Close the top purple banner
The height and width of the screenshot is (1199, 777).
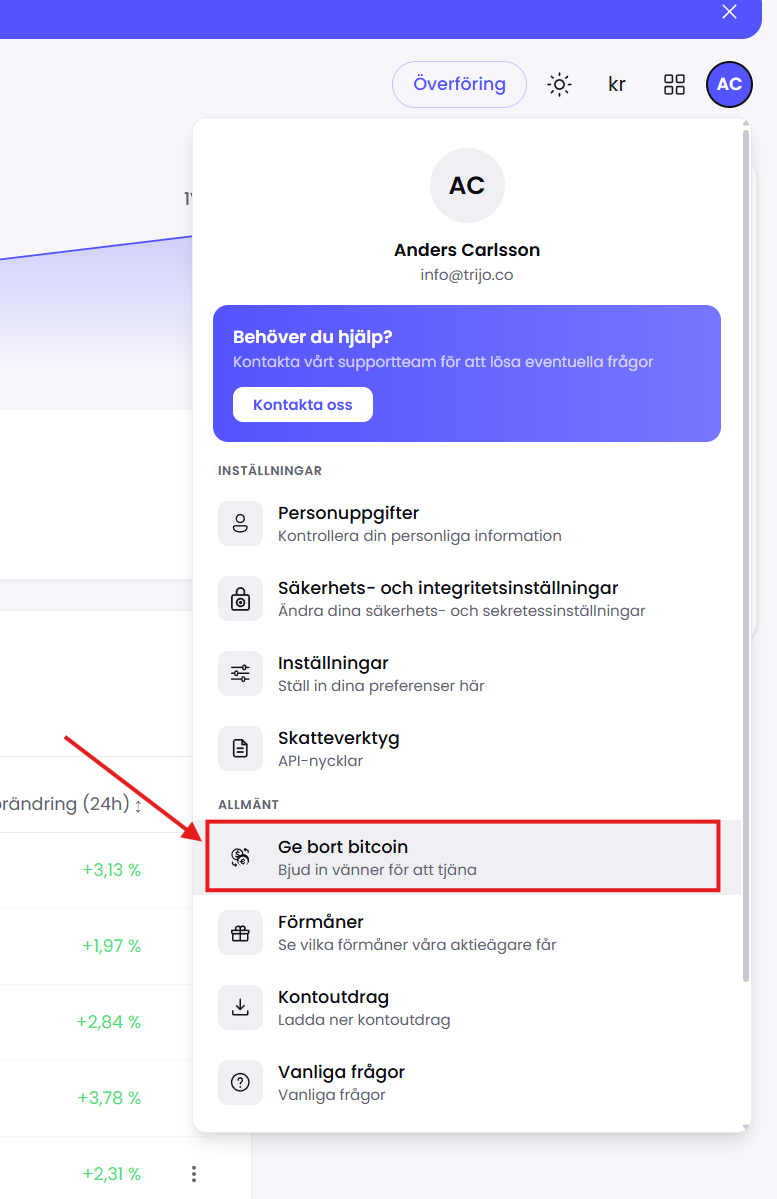(x=730, y=11)
